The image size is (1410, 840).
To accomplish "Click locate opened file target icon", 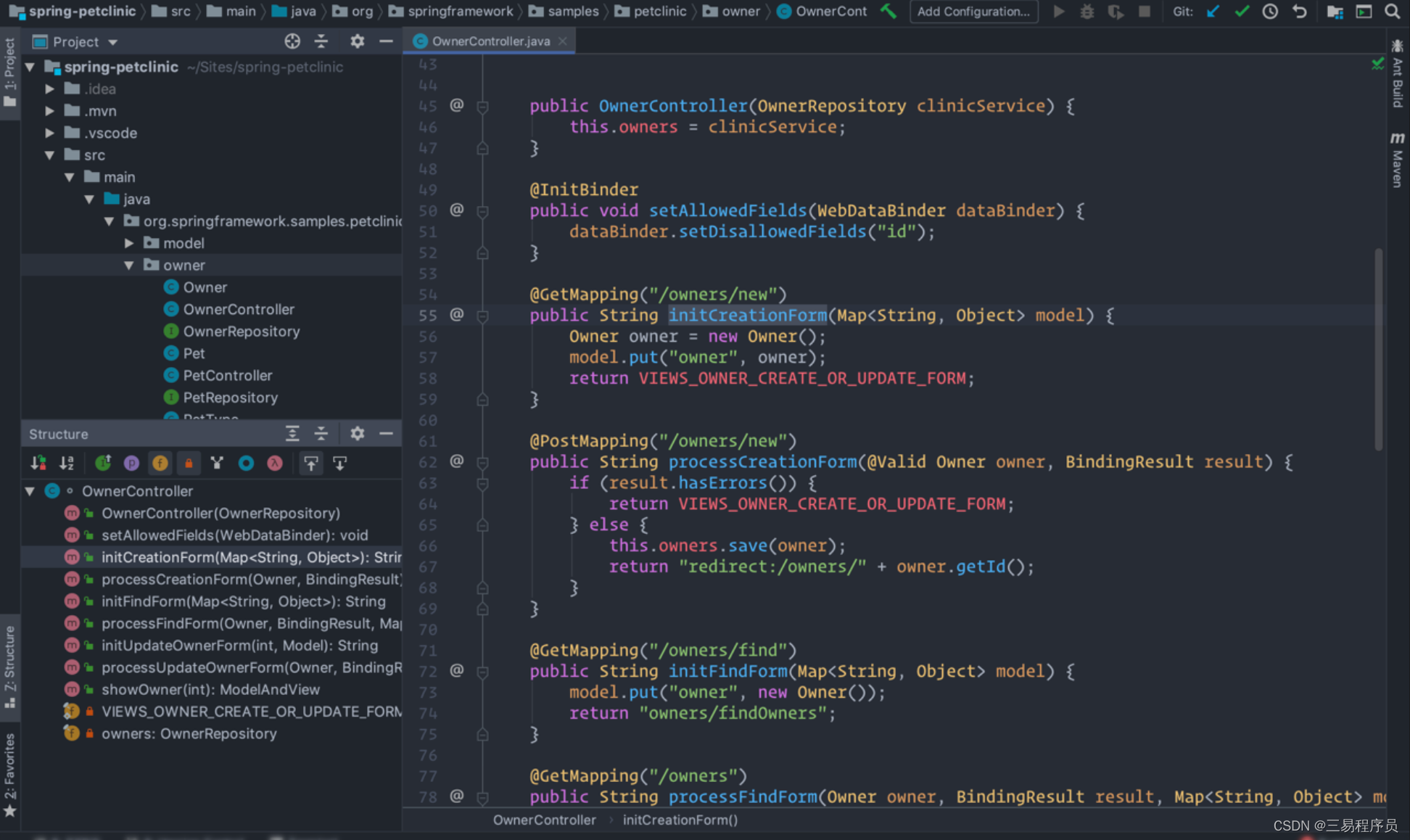I will click(292, 41).
